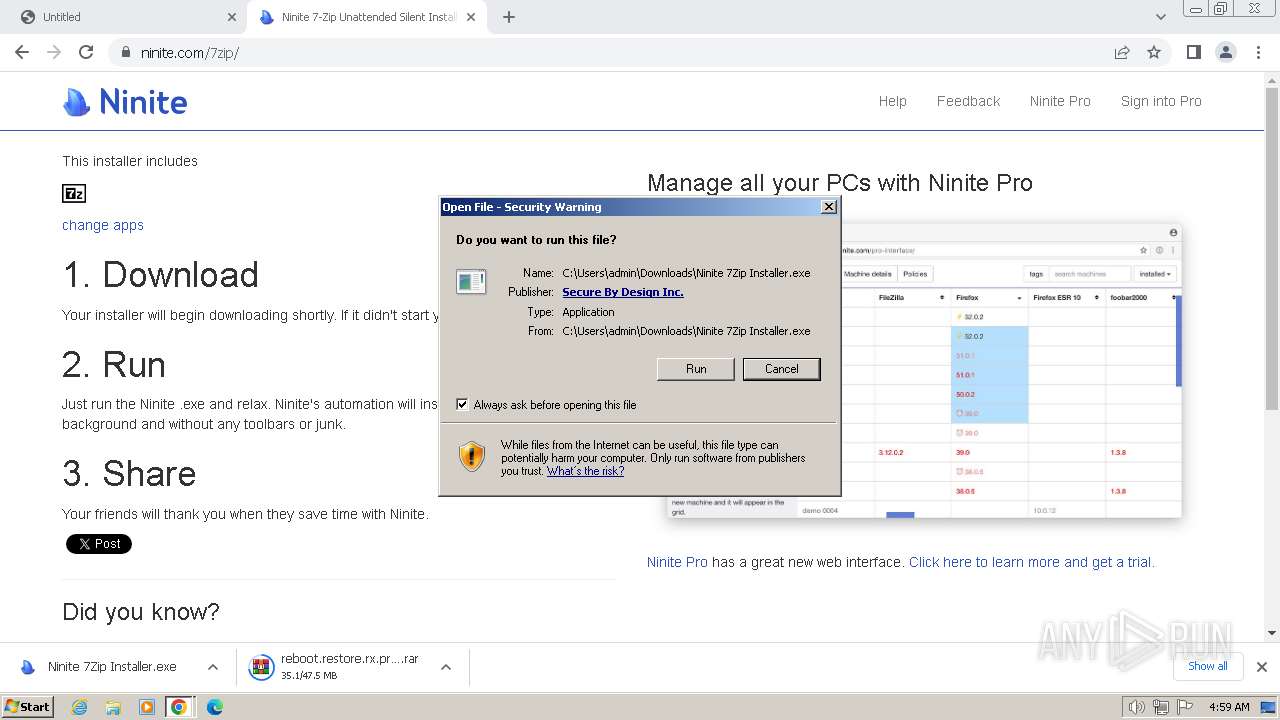Screen dimensions: 1280x720
Task: Go to Ninite Pro in header
Action: 1060,101
